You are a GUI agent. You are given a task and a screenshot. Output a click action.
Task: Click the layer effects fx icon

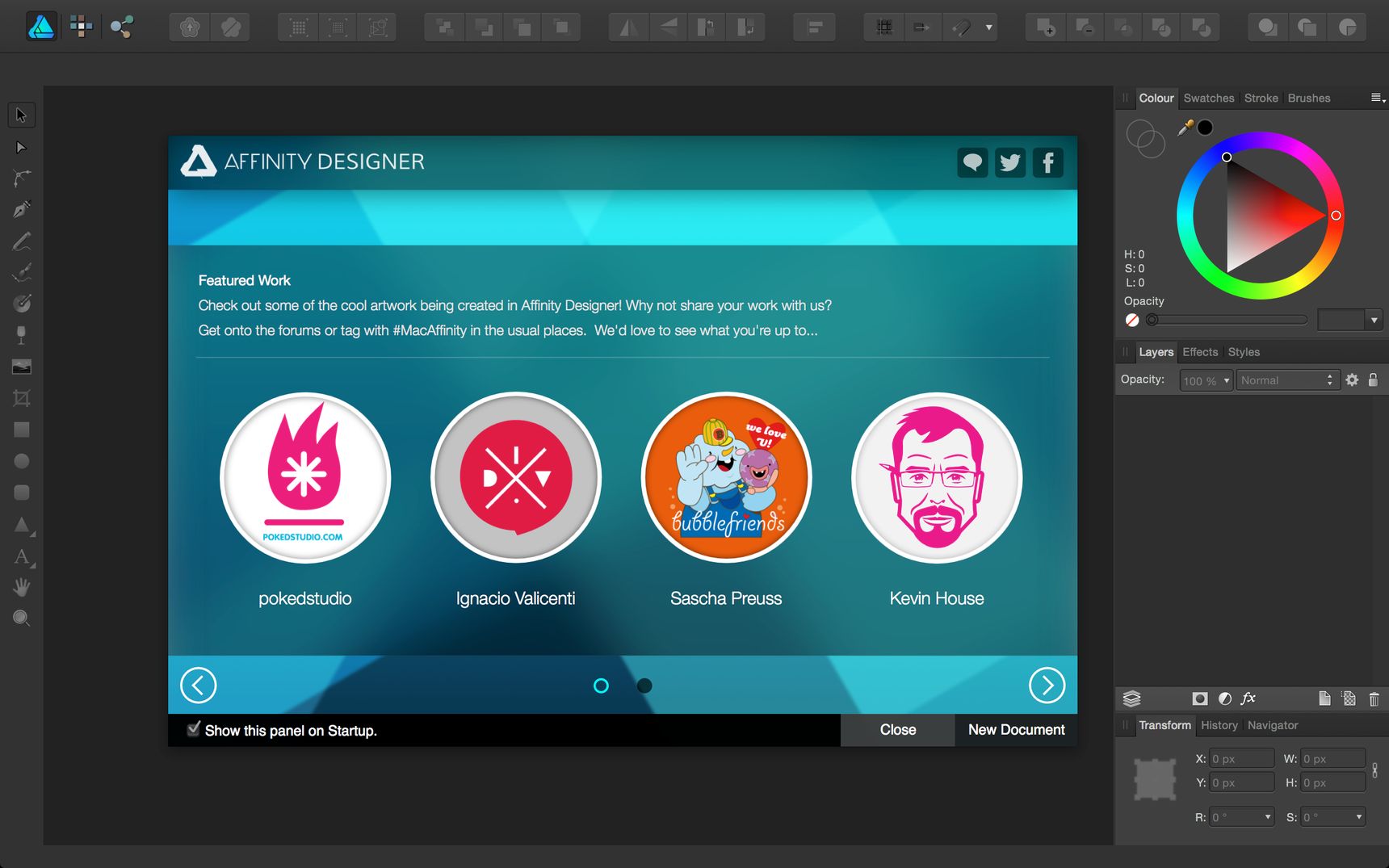[1248, 698]
